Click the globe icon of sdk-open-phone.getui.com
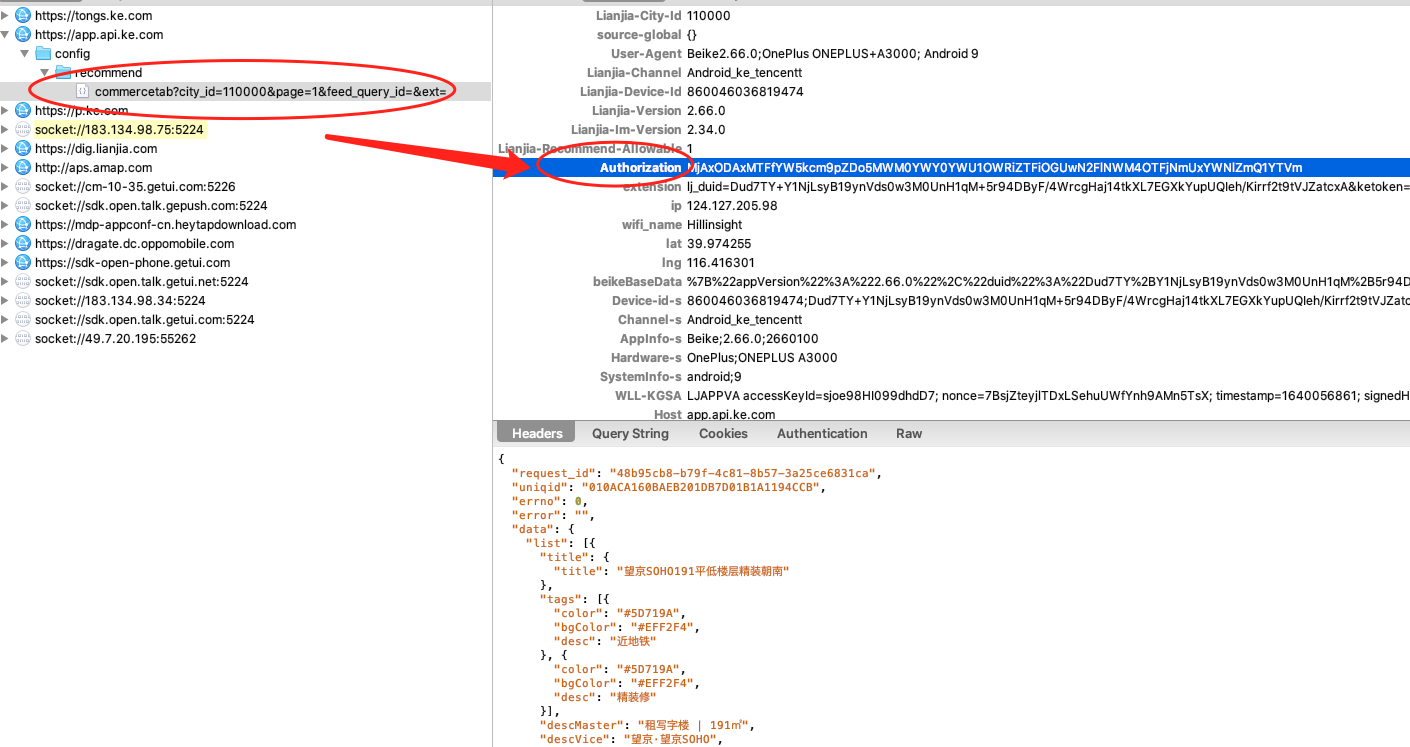1410x747 pixels. (23, 262)
